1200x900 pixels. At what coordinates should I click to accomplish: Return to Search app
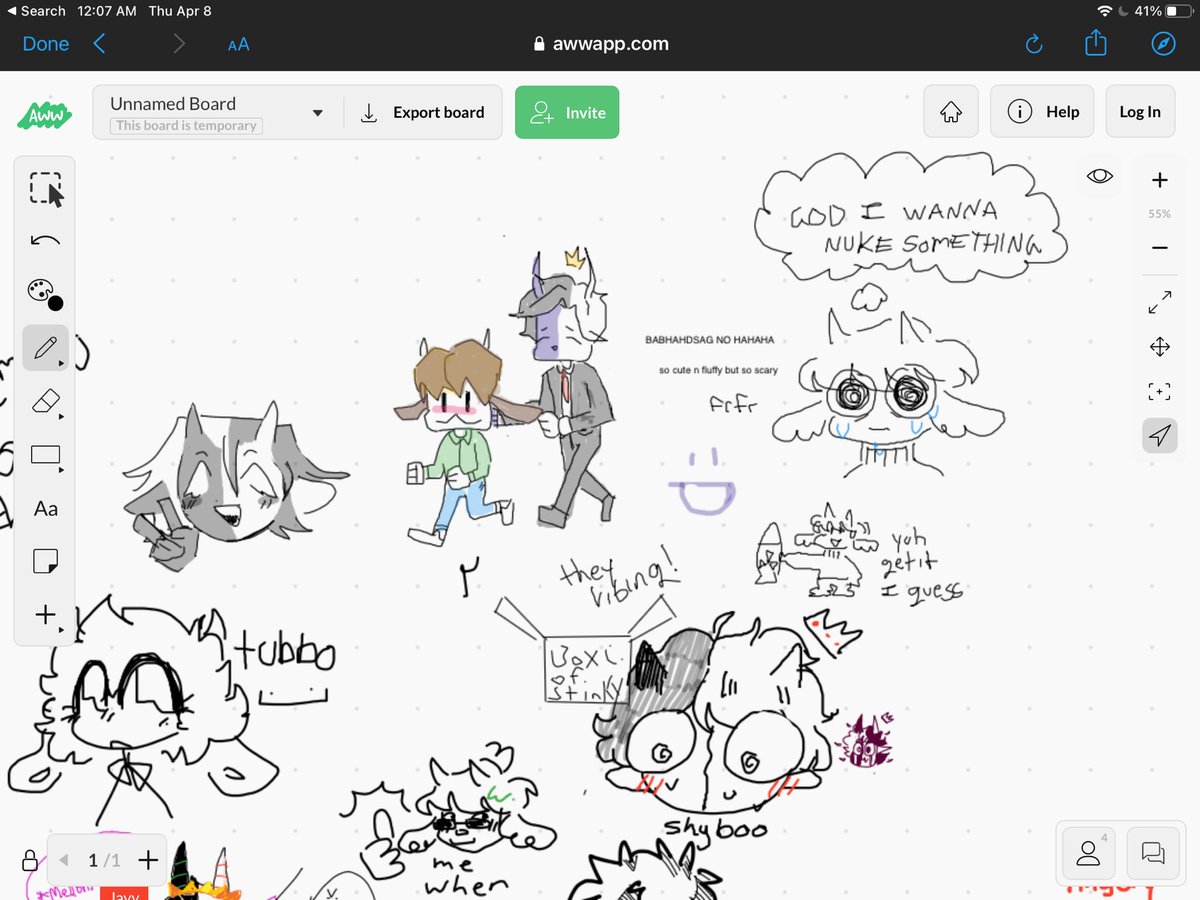point(36,11)
